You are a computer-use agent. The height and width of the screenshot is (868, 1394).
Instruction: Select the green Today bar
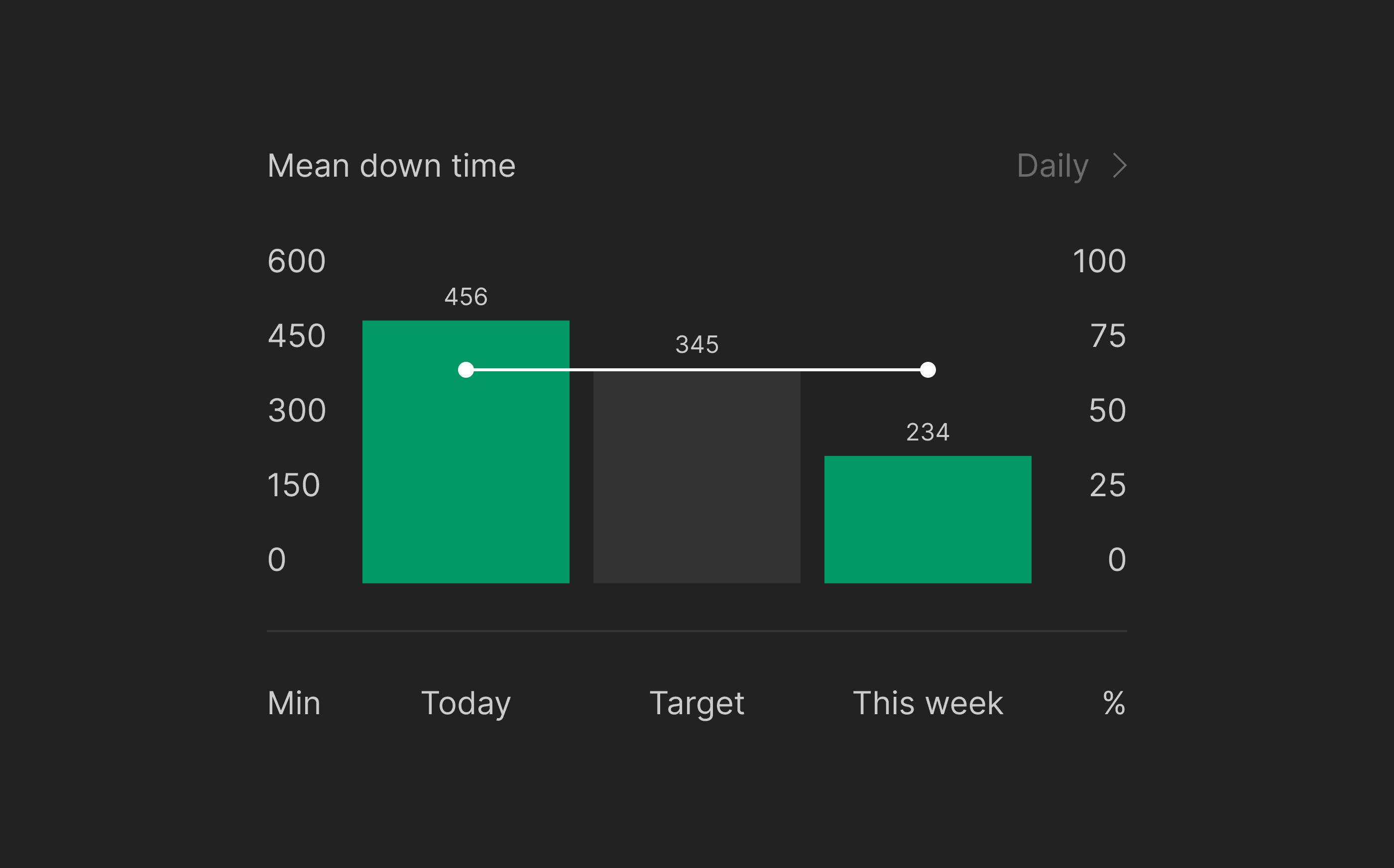click(x=465, y=476)
